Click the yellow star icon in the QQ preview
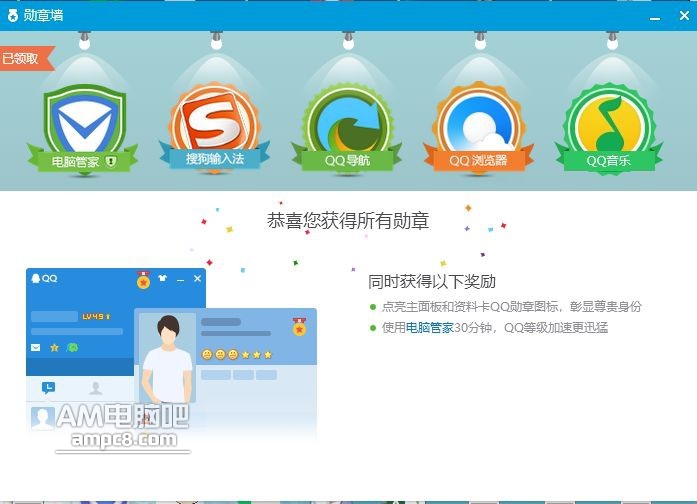The width and height of the screenshot is (697, 504). [x=54, y=348]
